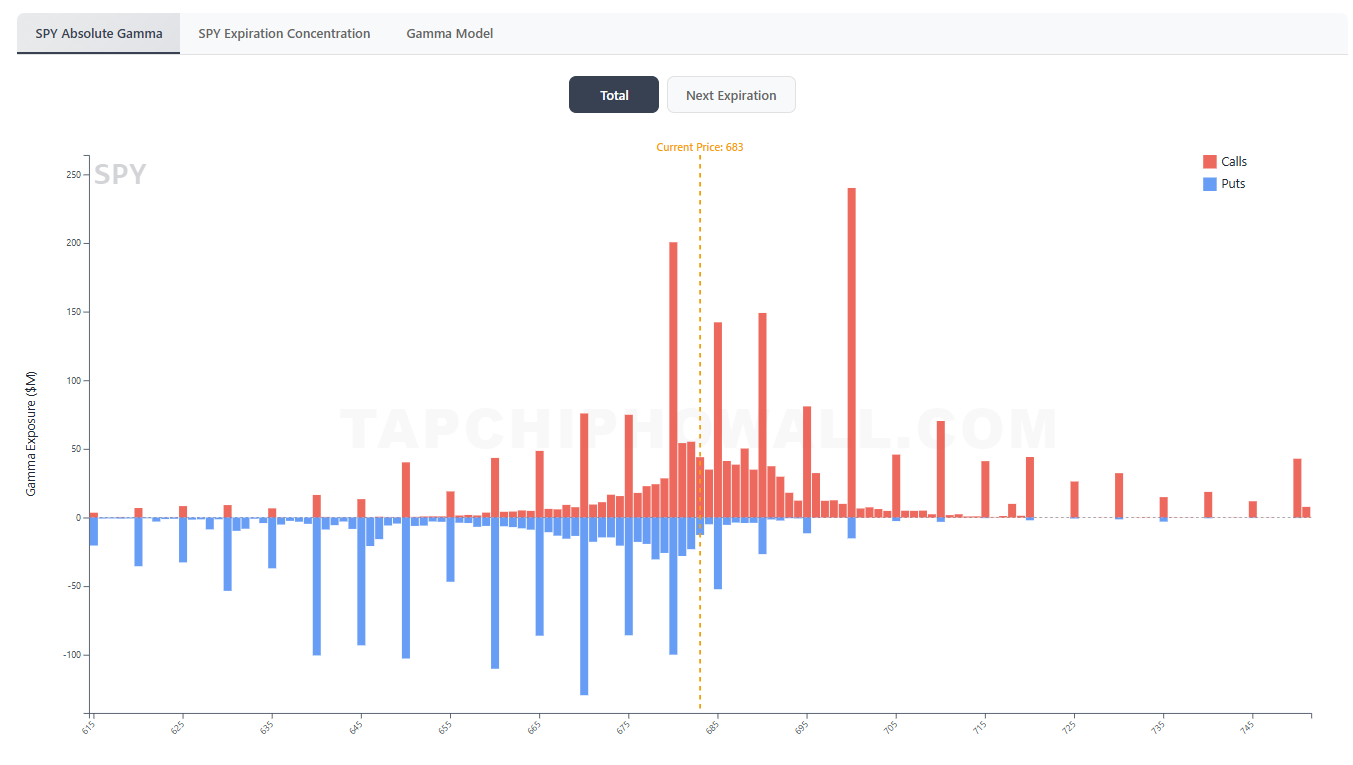Open the Gamma Model tab

449,34
